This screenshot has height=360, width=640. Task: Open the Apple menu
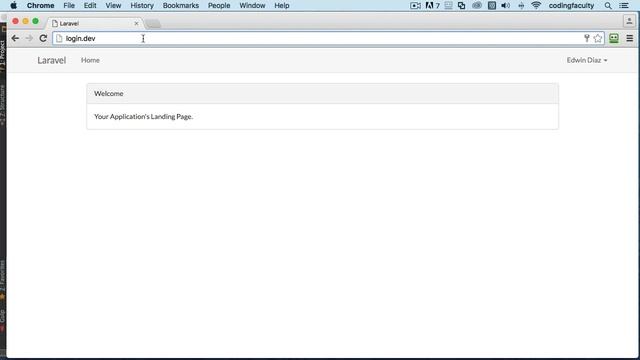(x=13, y=6)
